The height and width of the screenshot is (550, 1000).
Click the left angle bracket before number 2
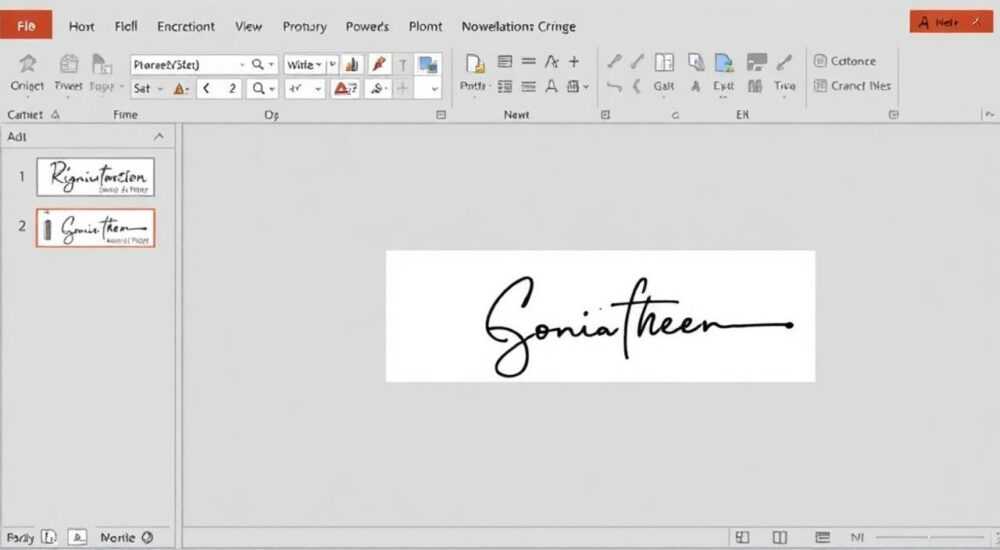coord(206,89)
